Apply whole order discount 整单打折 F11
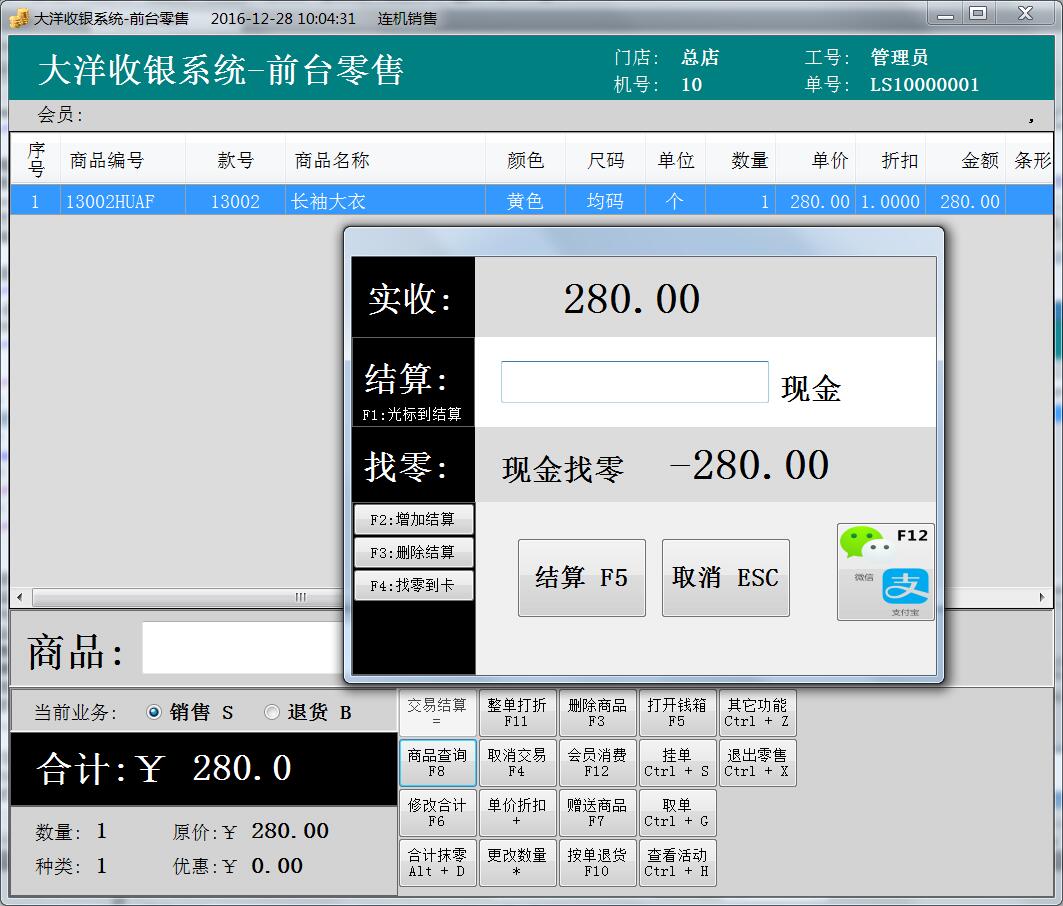1063x906 pixels. tap(517, 711)
